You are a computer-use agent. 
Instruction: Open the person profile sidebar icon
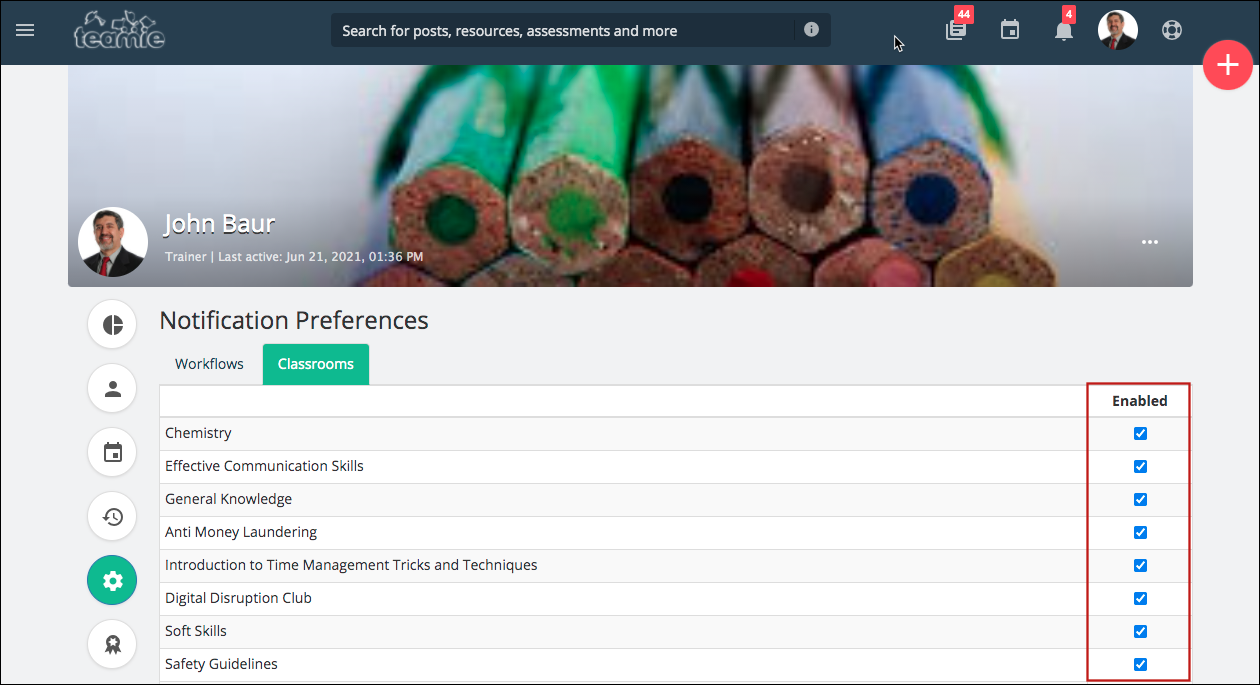click(112, 389)
